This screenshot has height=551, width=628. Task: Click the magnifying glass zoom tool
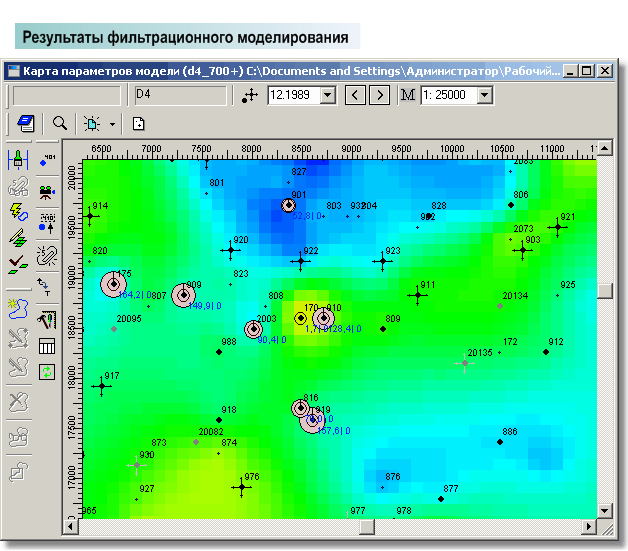pos(60,123)
